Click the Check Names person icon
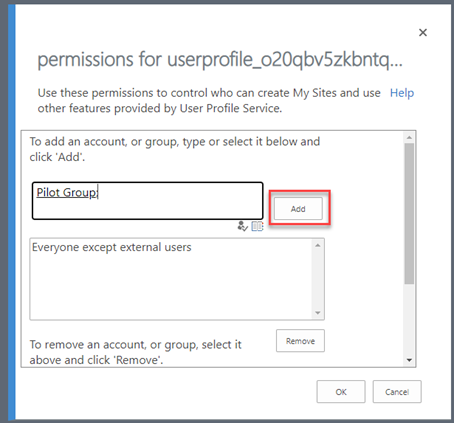The image size is (454, 423). (242, 226)
